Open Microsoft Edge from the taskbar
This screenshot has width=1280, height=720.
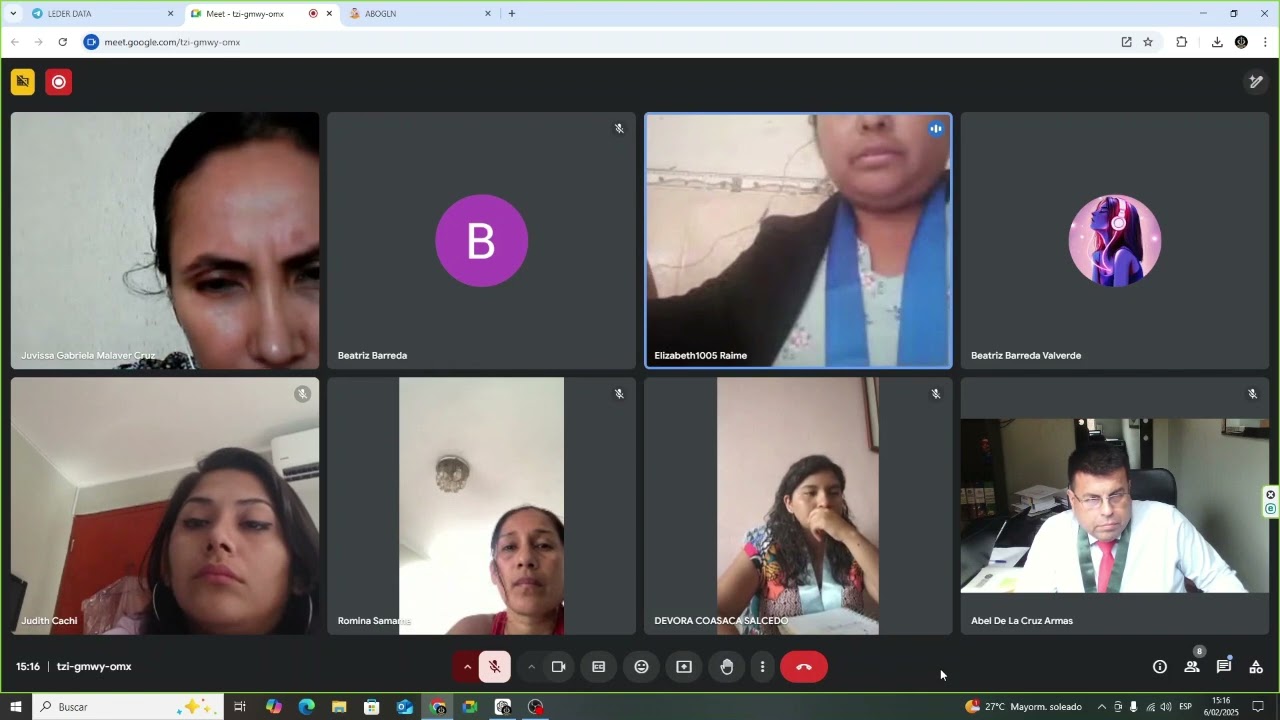(x=306, y=707)
